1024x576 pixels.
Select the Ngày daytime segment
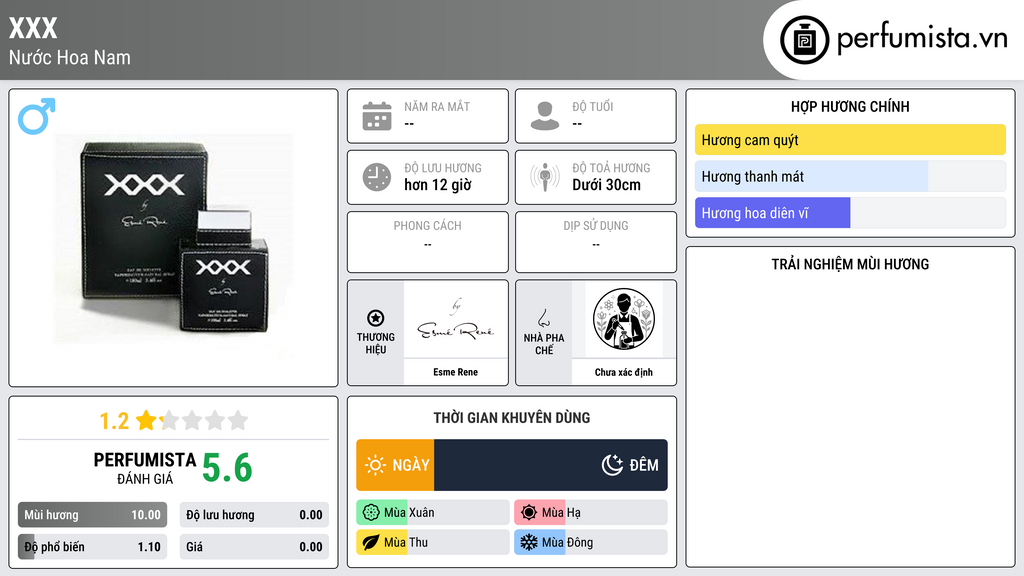(395, 465)
